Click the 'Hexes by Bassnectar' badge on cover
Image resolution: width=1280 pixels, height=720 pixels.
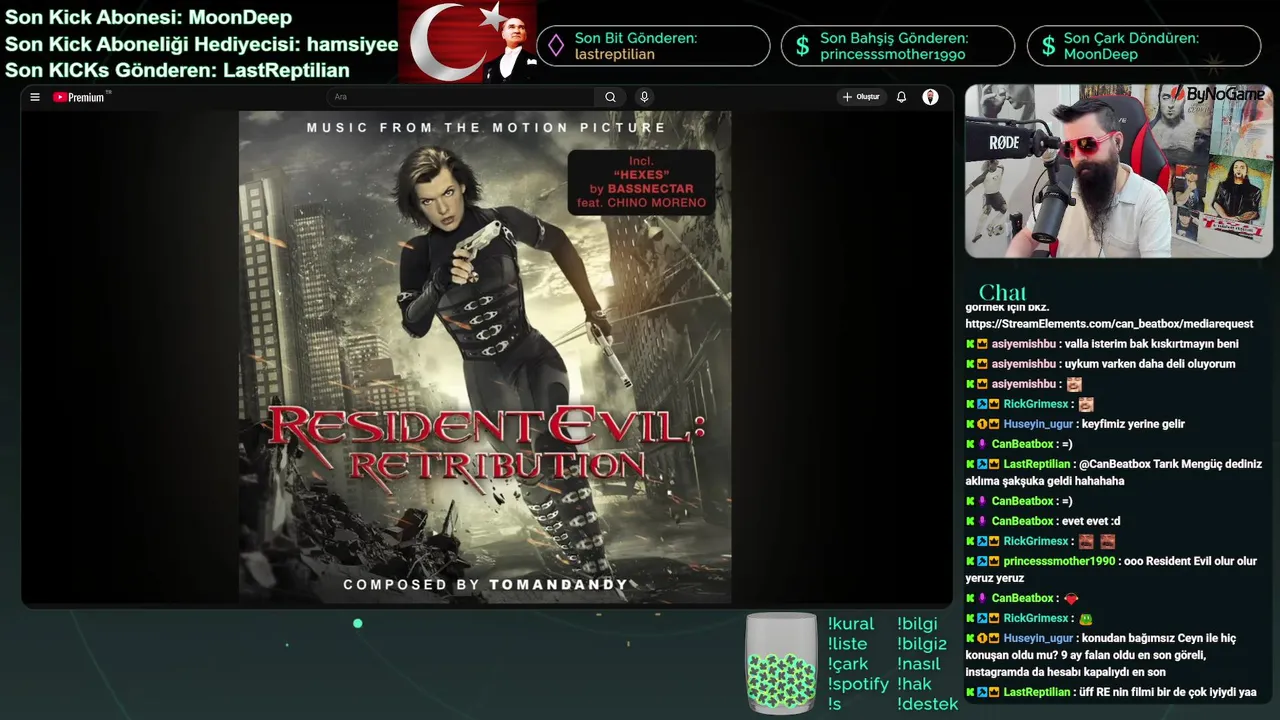641,182
